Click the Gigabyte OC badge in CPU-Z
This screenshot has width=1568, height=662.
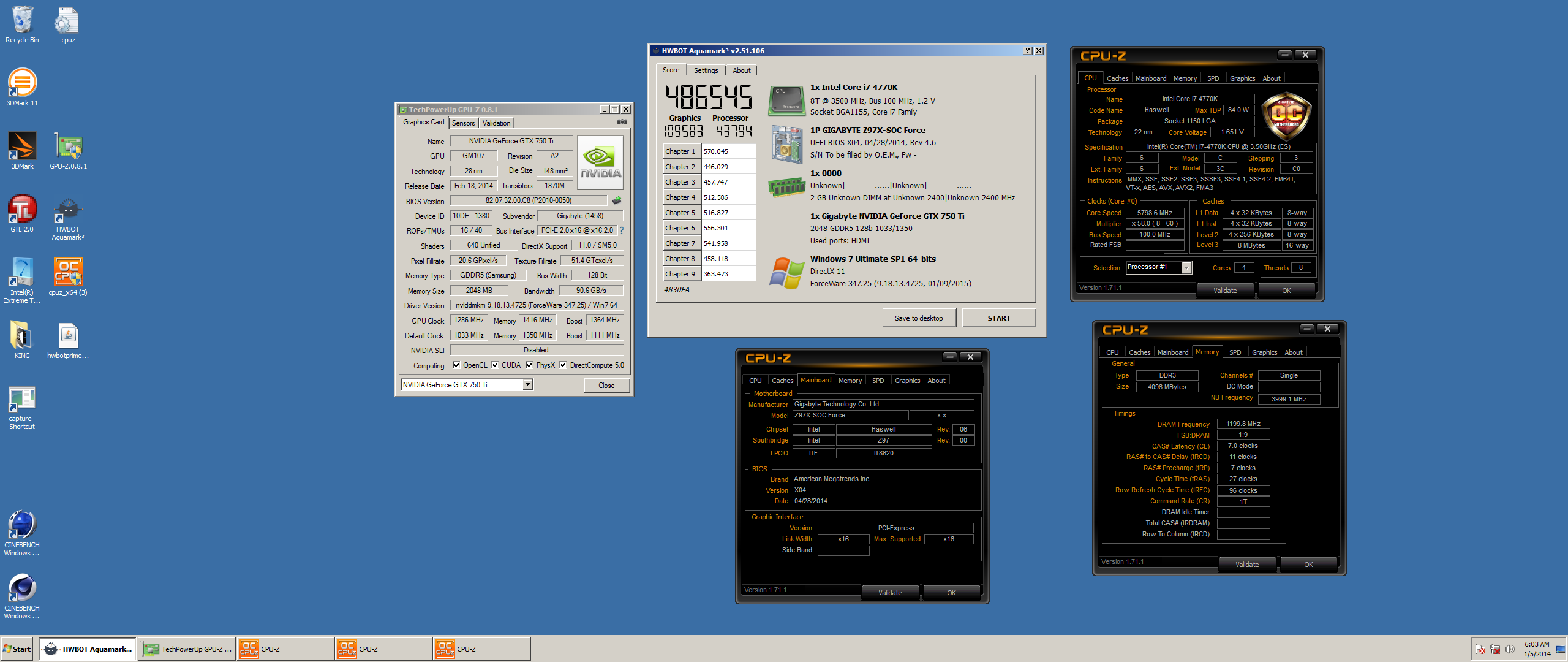pyautogui.click(x=1286, y=115)
